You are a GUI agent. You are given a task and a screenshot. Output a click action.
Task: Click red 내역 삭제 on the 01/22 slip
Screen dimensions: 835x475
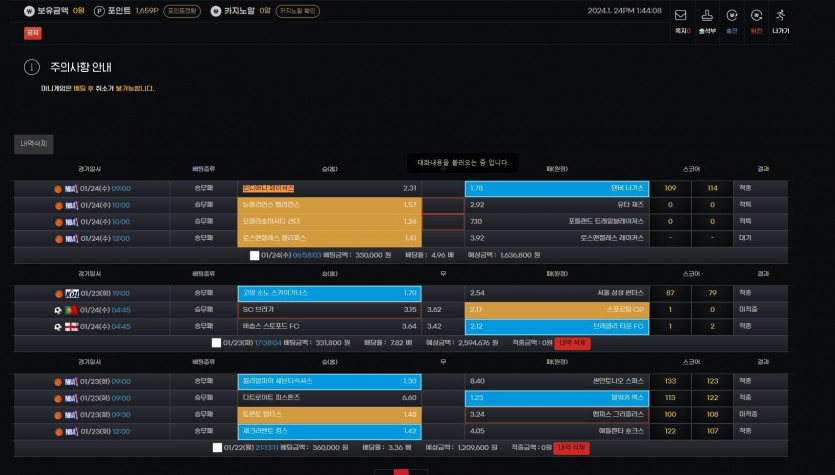coord(572,447)
